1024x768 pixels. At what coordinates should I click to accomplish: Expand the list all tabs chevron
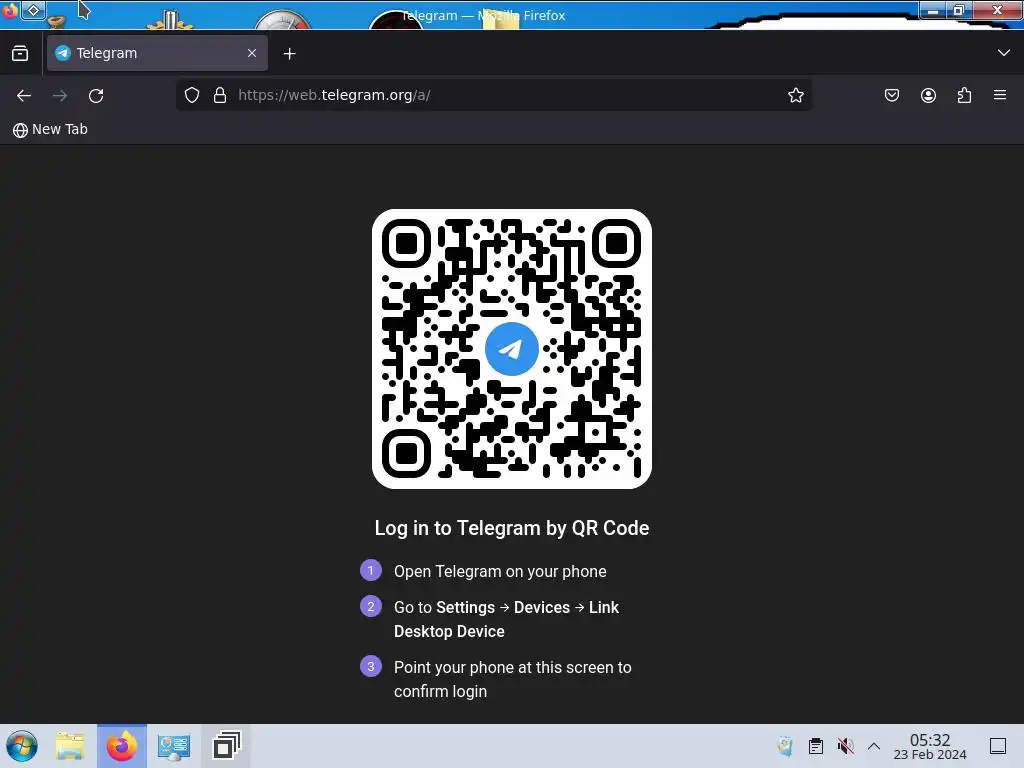point(1004,53)
